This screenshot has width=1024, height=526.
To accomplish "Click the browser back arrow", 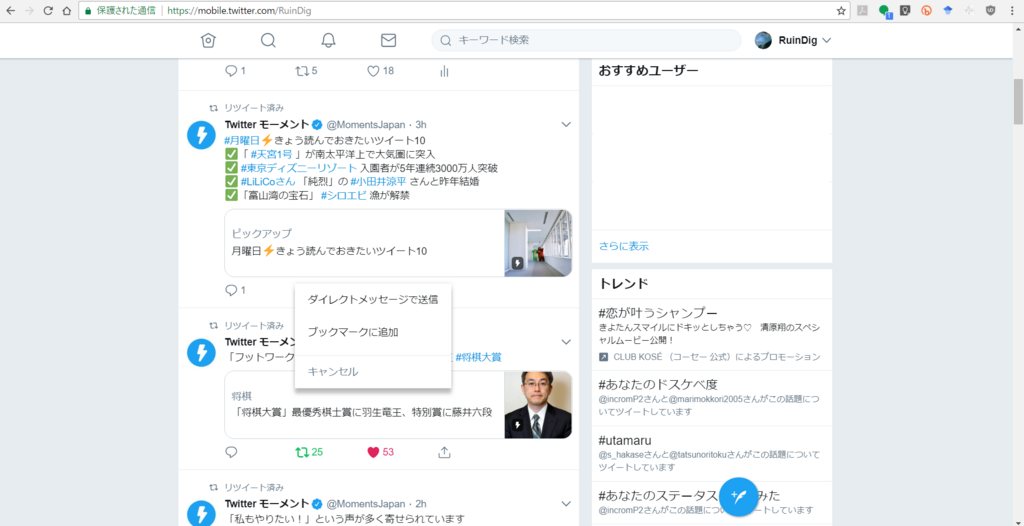I will [x=11, y=10].
